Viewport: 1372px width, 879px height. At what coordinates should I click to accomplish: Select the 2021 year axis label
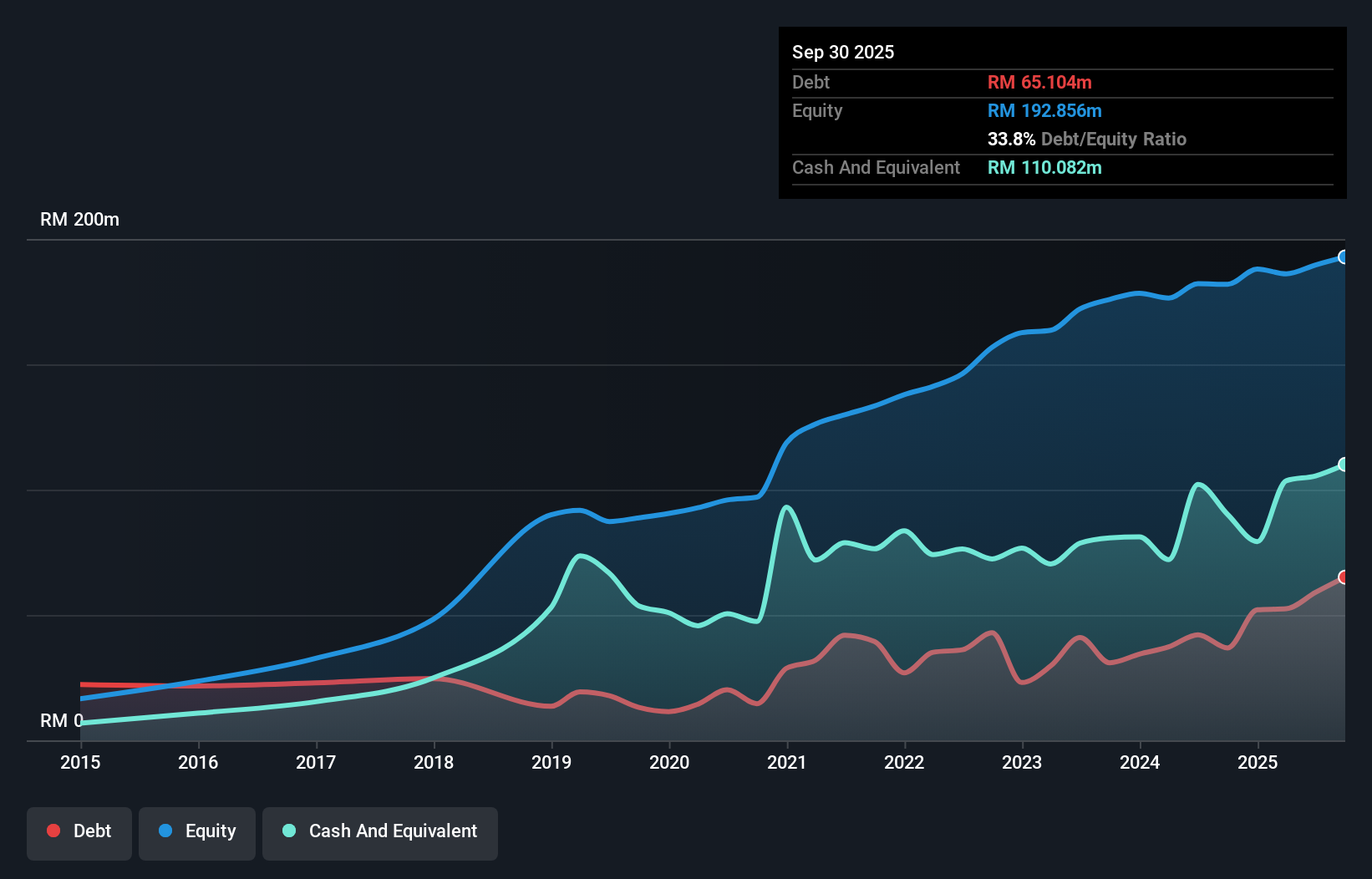(787, 763)
